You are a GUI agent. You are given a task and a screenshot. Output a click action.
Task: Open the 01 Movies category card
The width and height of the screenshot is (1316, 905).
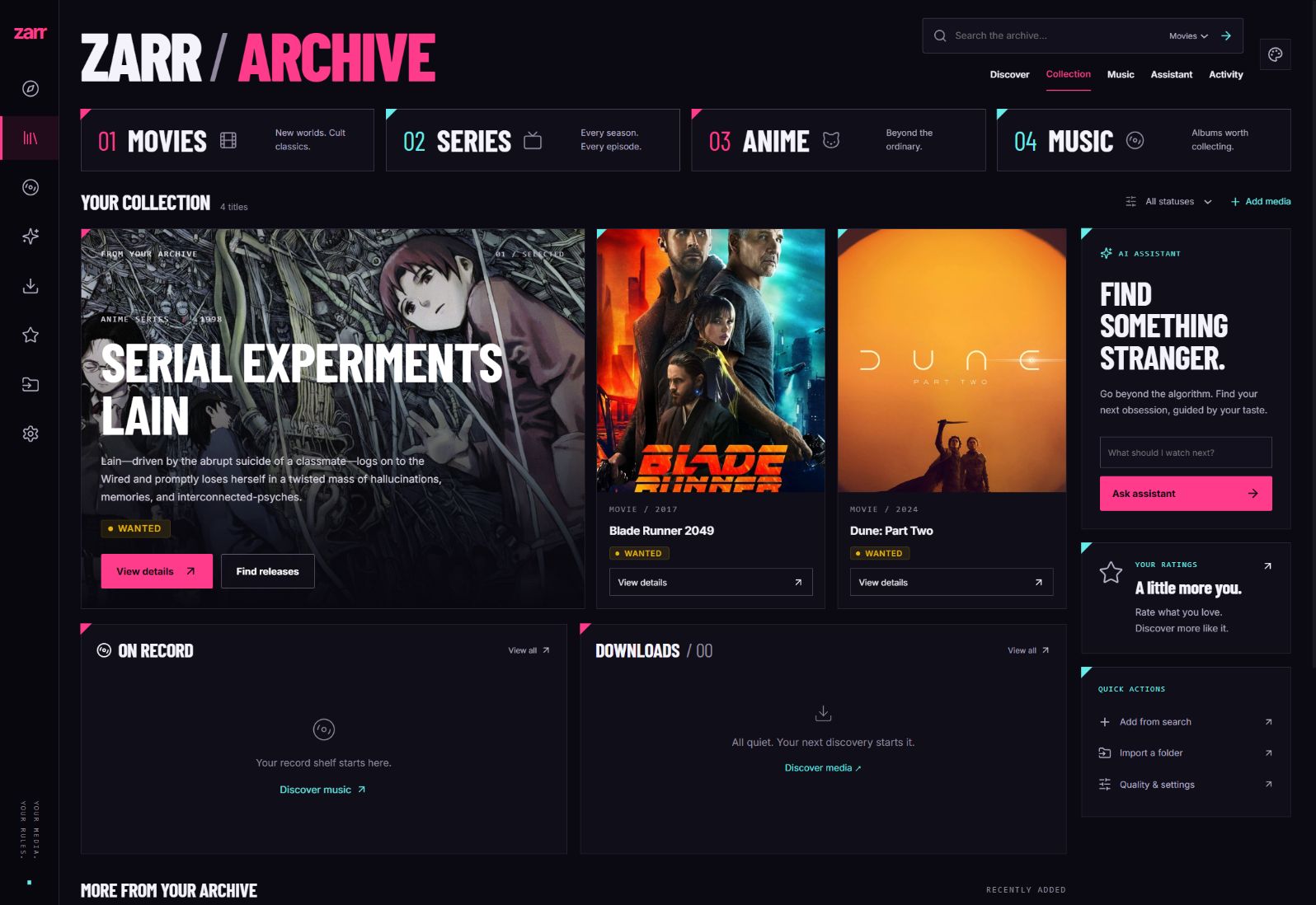pos(228,140)
